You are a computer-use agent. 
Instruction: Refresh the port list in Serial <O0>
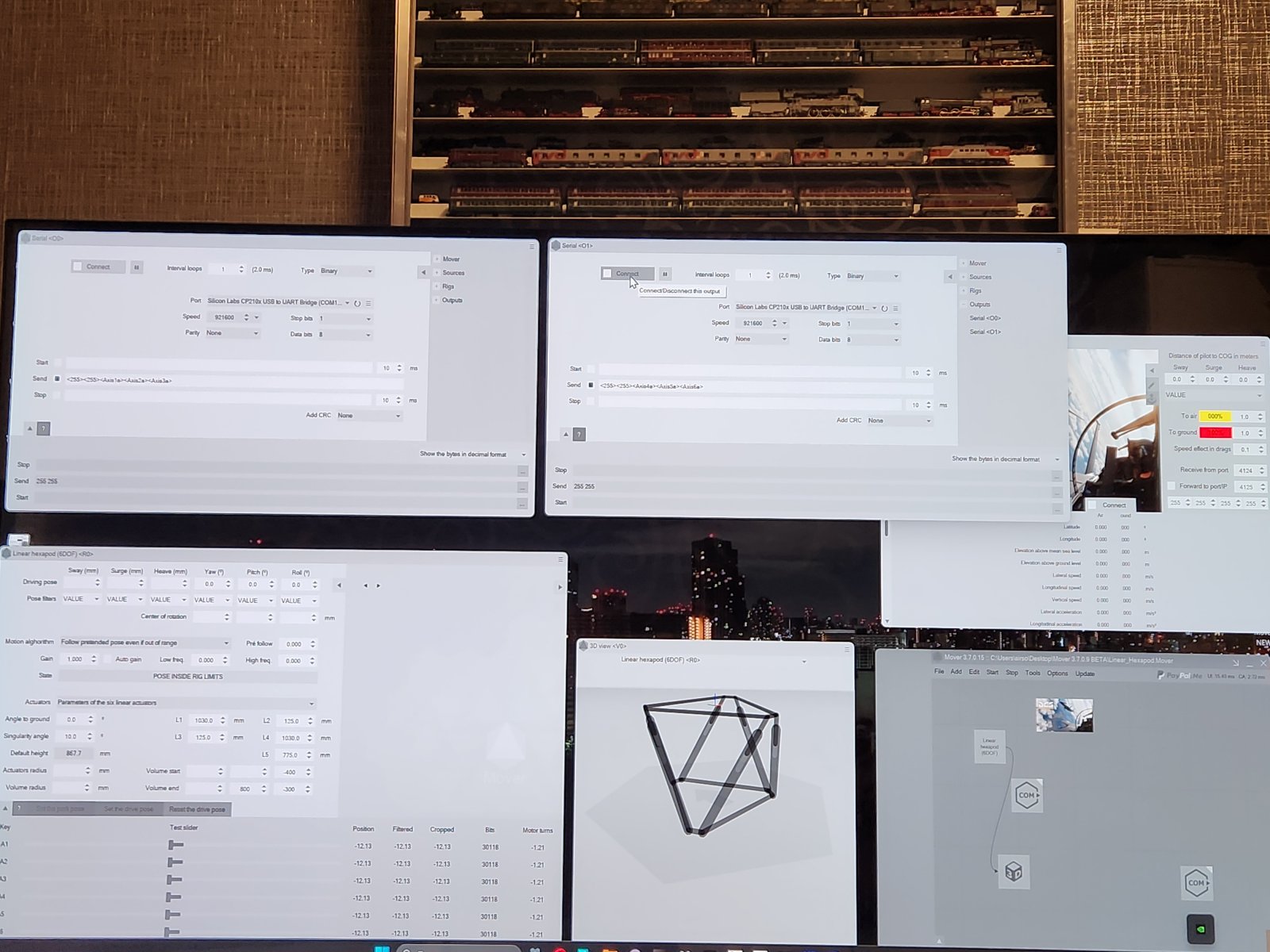coord(358,303)
